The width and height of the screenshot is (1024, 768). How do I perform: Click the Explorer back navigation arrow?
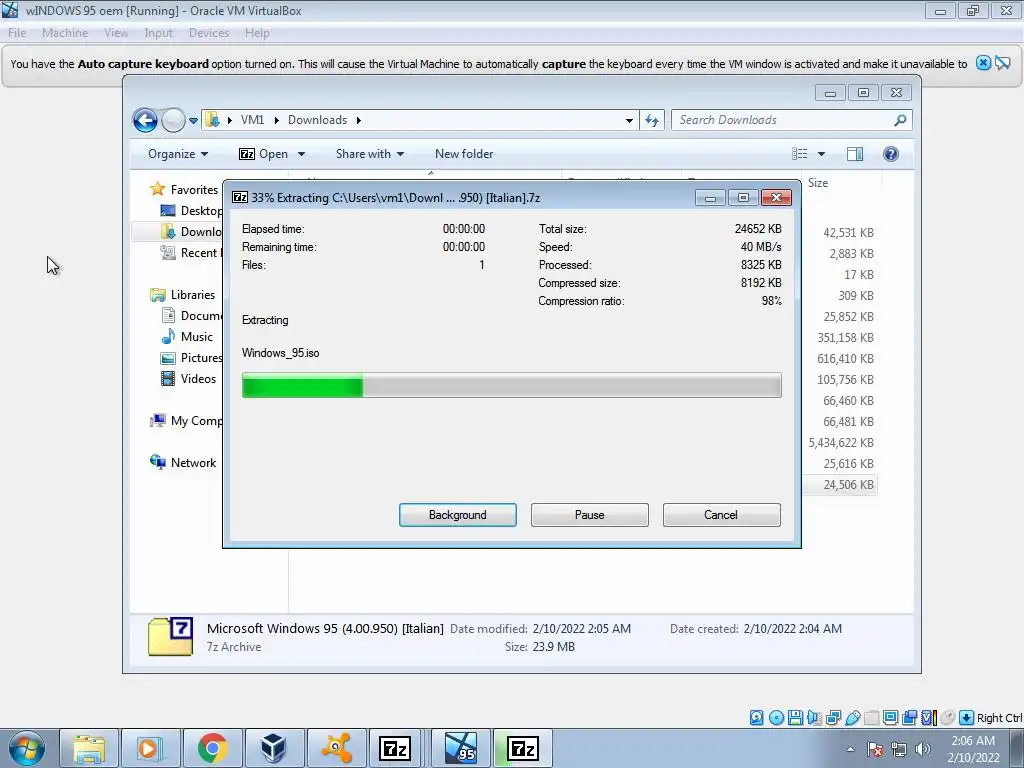tap(145, 120)
